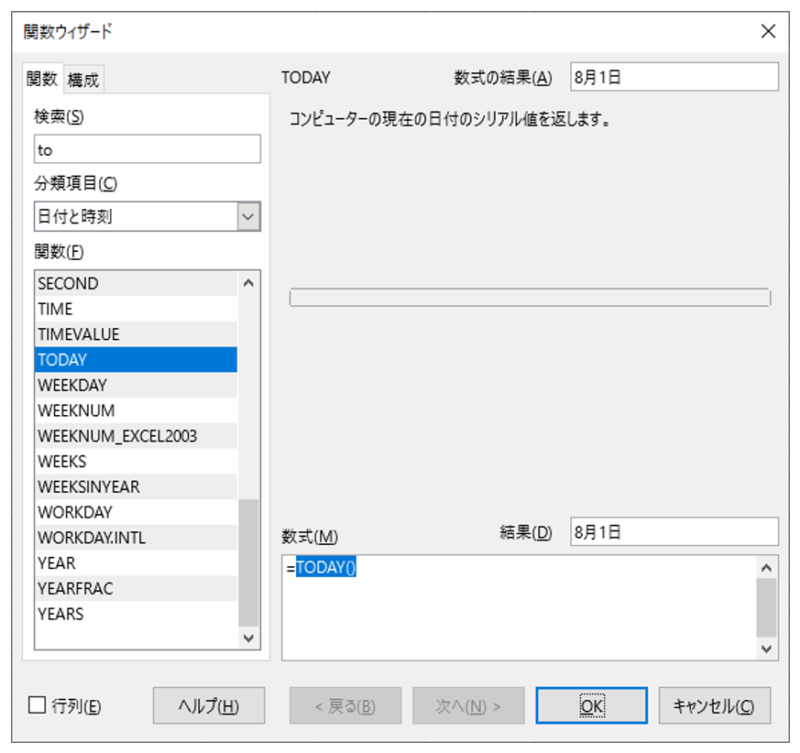The image size is (800, 753).
Task: Select WEEKNUM in the function list
Action: click(136, 411)
